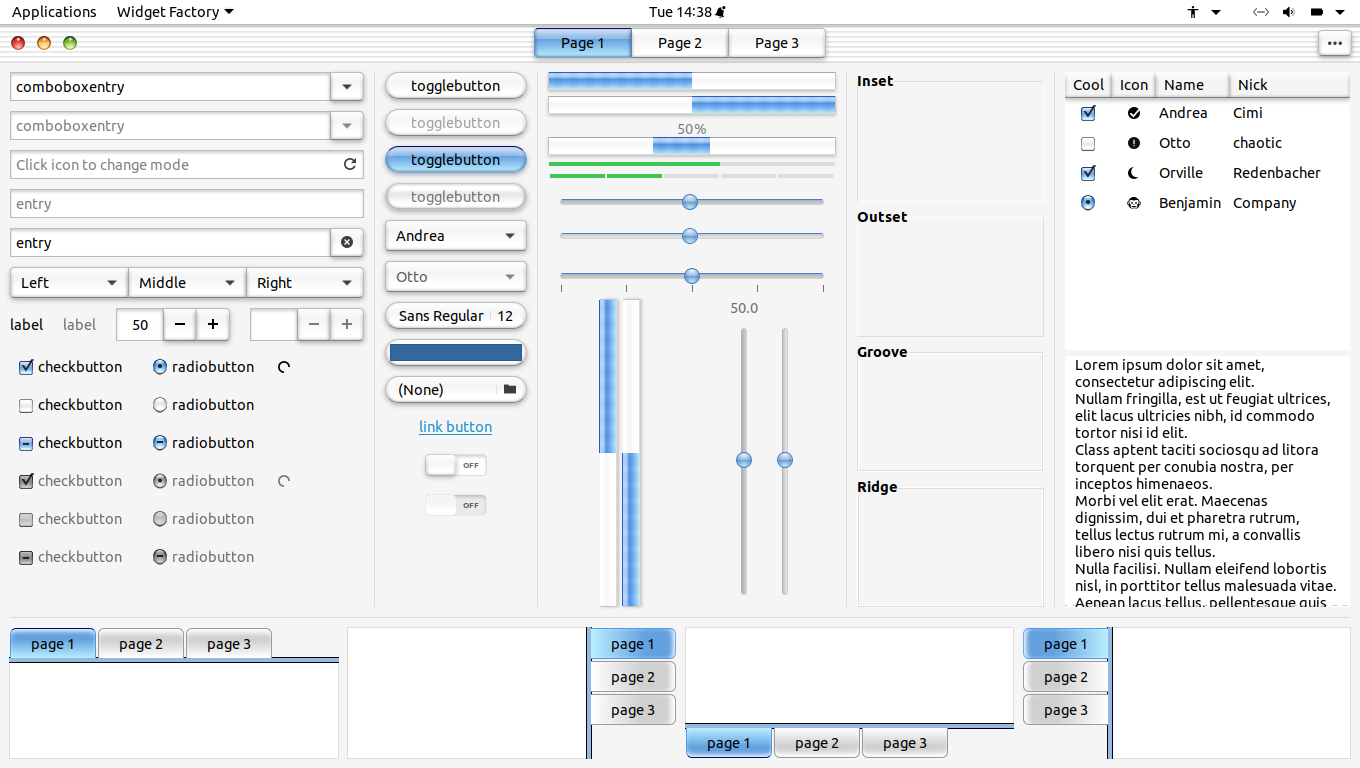Click the vertical slider handle below 50.0
1360x768 pixels.
[744, 460]
